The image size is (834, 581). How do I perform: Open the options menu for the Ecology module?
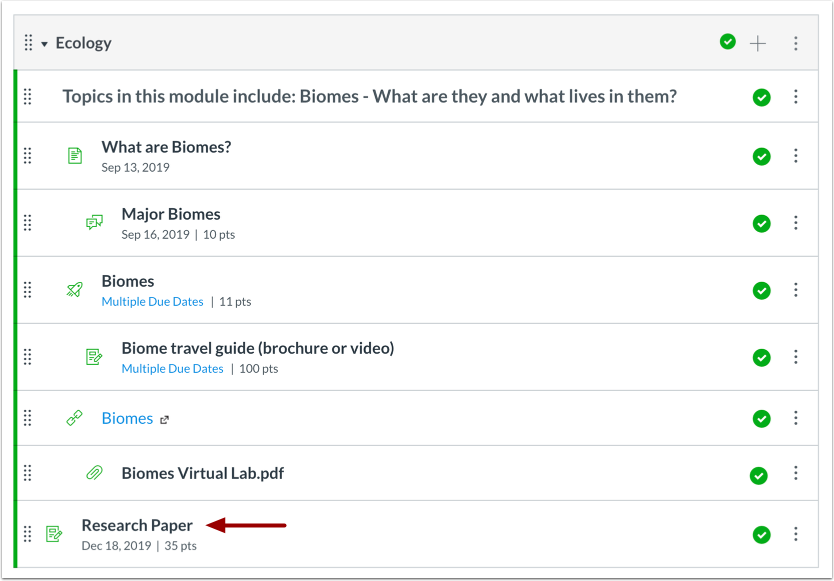point(796,43)
